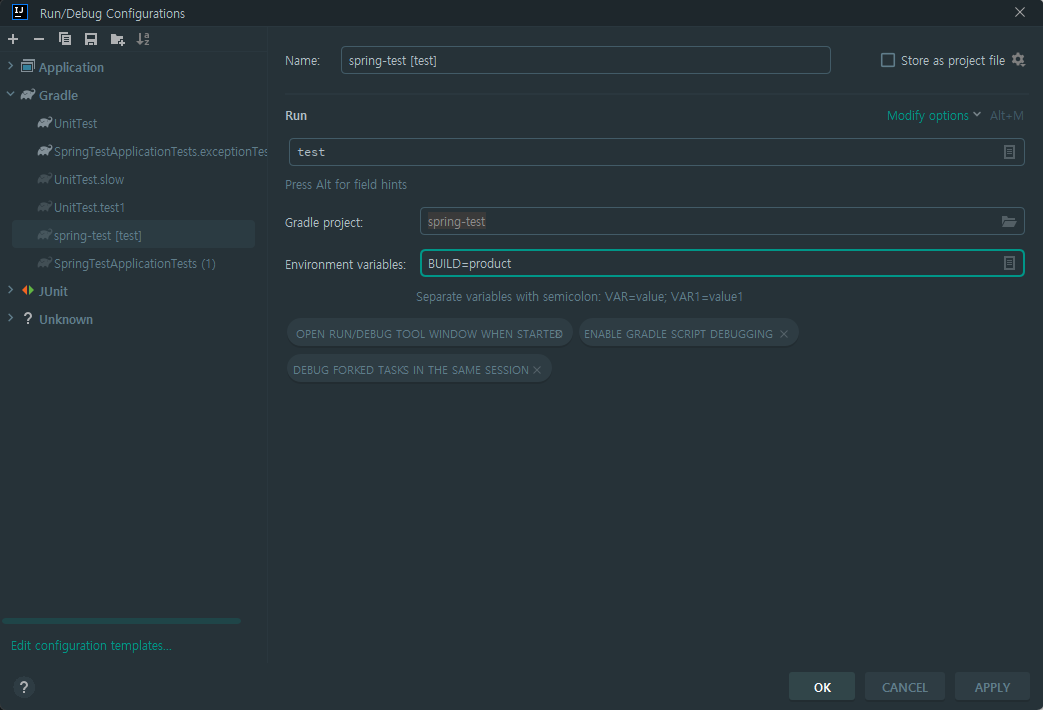Focus the Environment variables field
The height and width of the screenshot is (710, 1043).
tap(722, 263)
